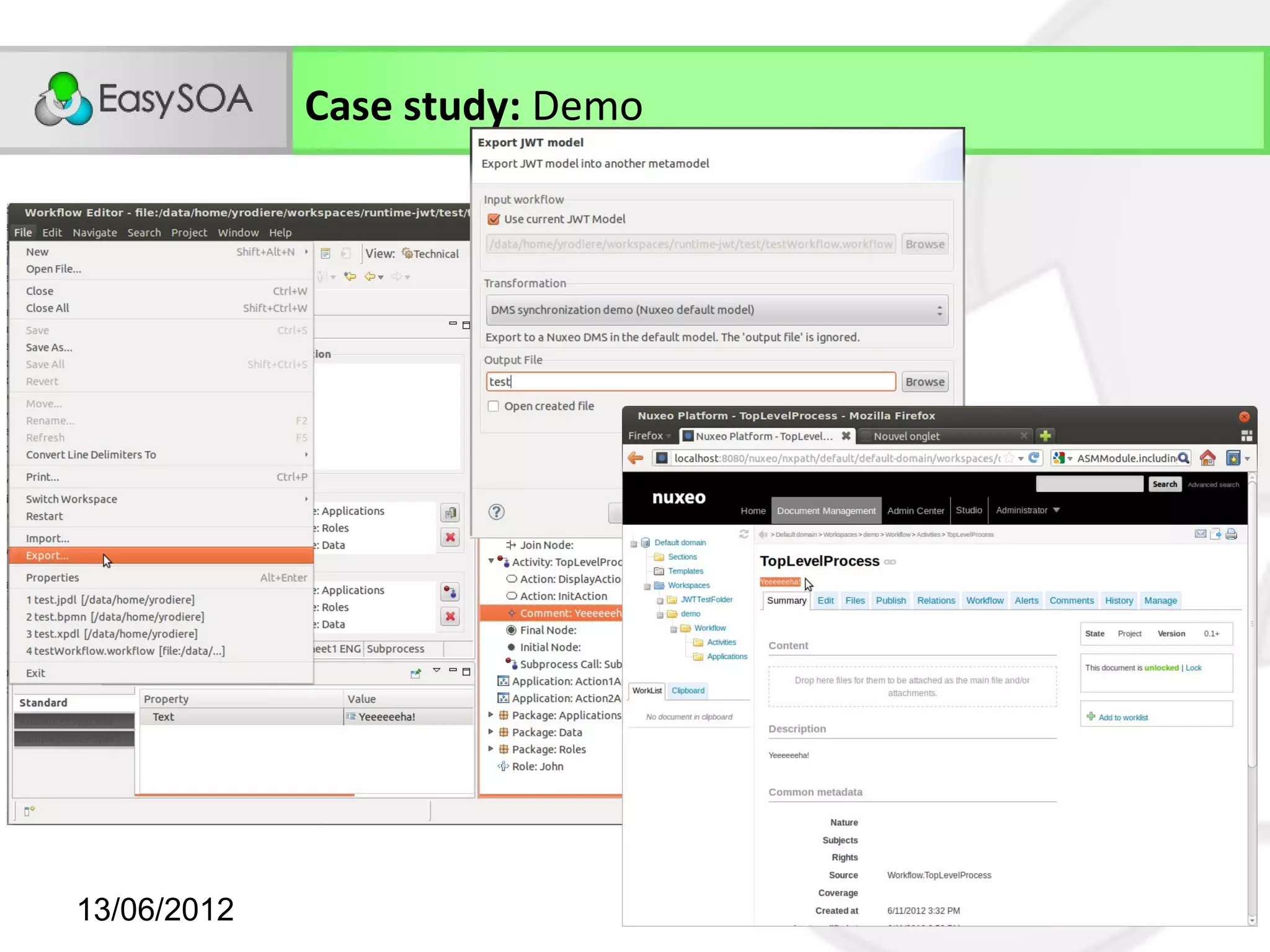The image size is (1270, 952).
Task: Toggle Use current JWT Model checkbox
Action: pos(494,219)
